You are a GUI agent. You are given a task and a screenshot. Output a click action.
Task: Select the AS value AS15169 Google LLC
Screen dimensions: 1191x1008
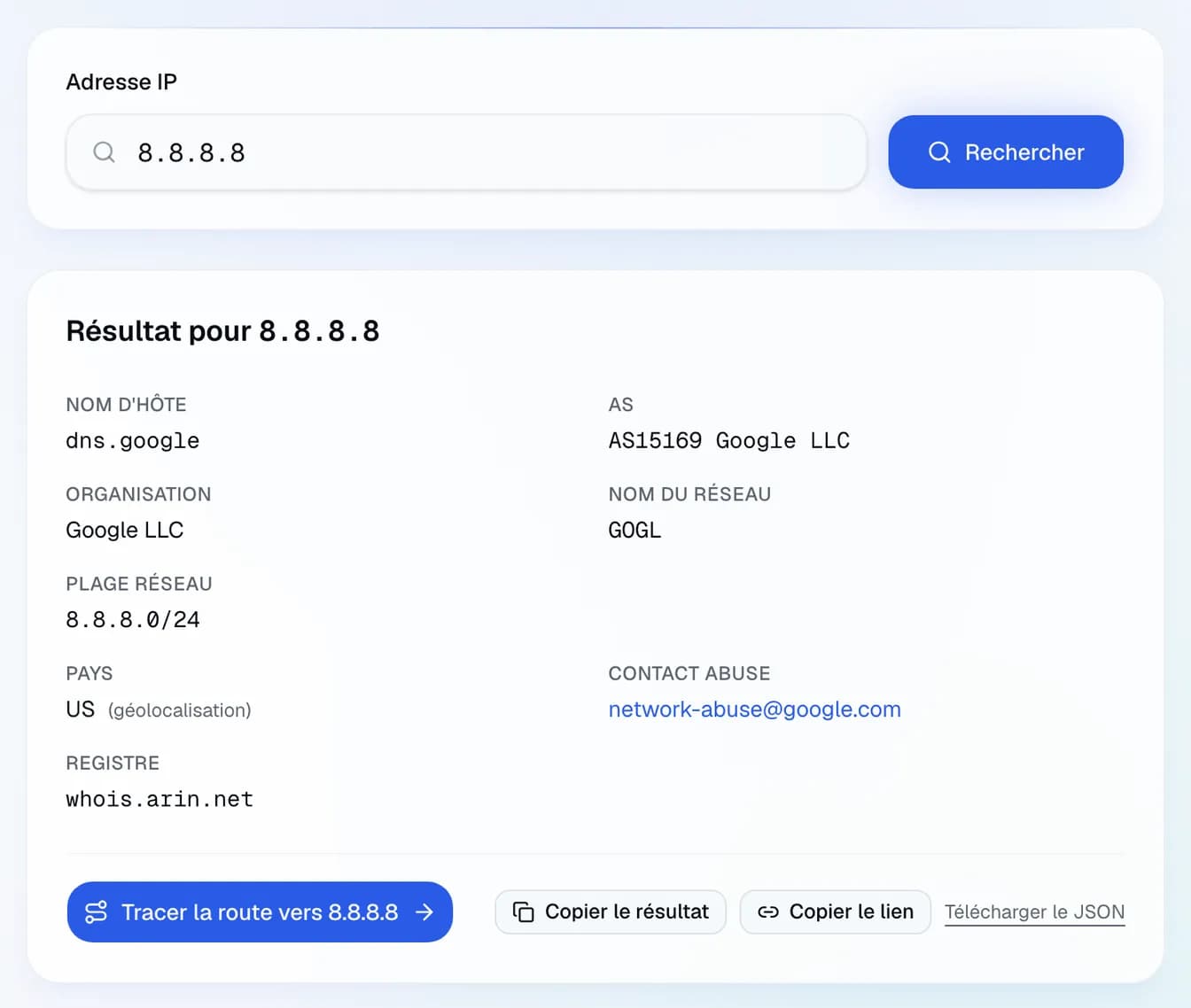[x=728, y=440]
